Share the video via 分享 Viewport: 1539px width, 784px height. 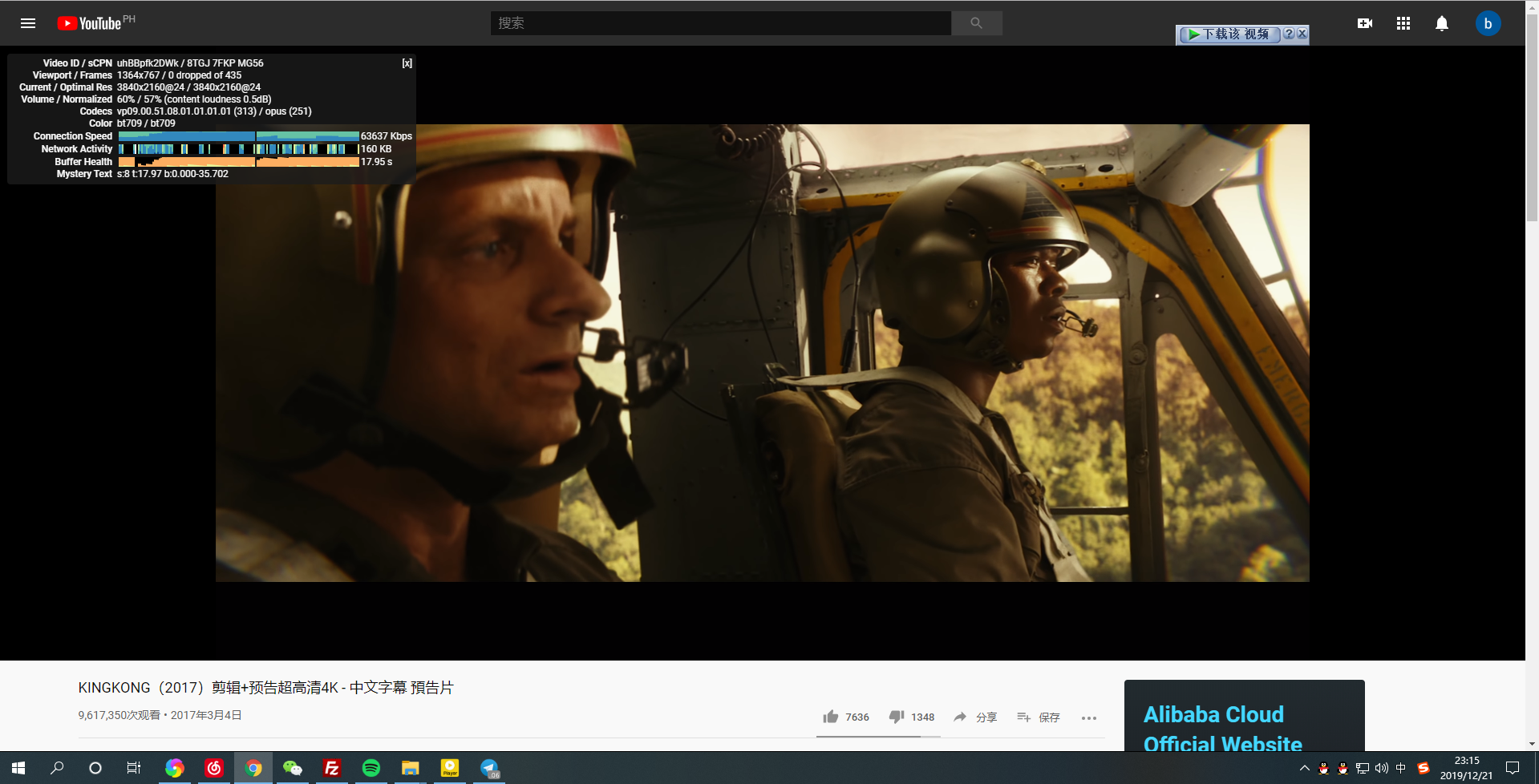pyautogui.click(x=975, y=717)
